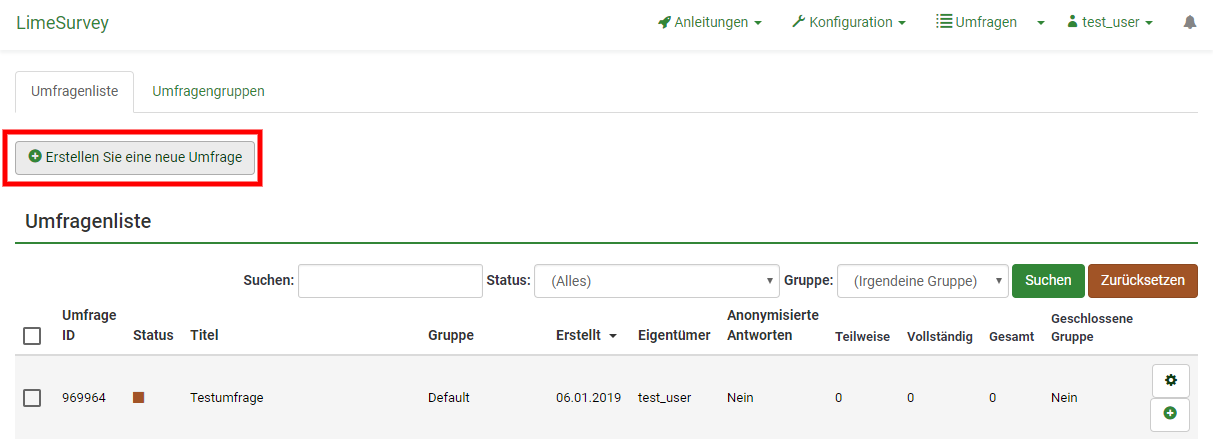The width and height of the screenshot is (1213, 439).
Task: Click into the Suchen text field
Action: (x=390, y=281)
